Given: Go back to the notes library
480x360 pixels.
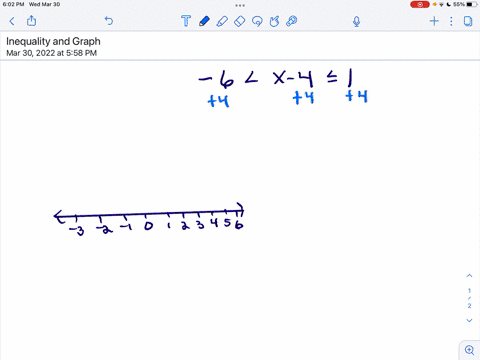Looking at the screenshot, I should coord(12,21).
